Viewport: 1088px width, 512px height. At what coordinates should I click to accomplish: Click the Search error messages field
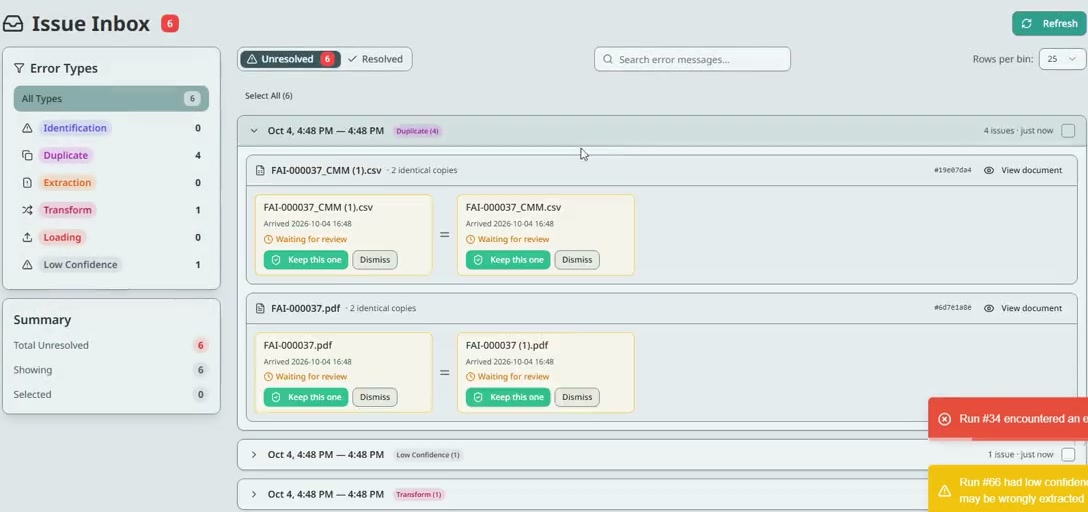(692, 59)
